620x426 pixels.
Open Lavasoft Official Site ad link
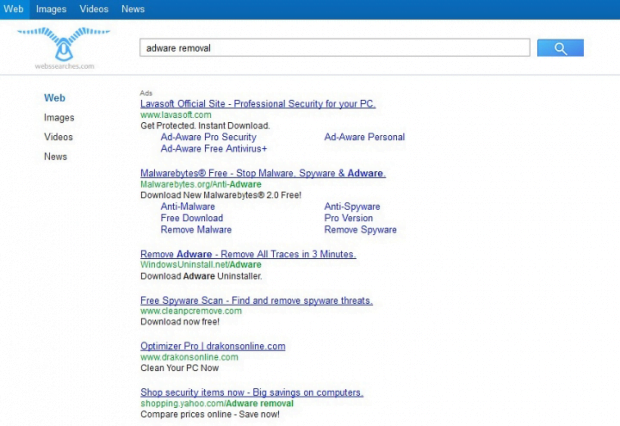(258, 104)
